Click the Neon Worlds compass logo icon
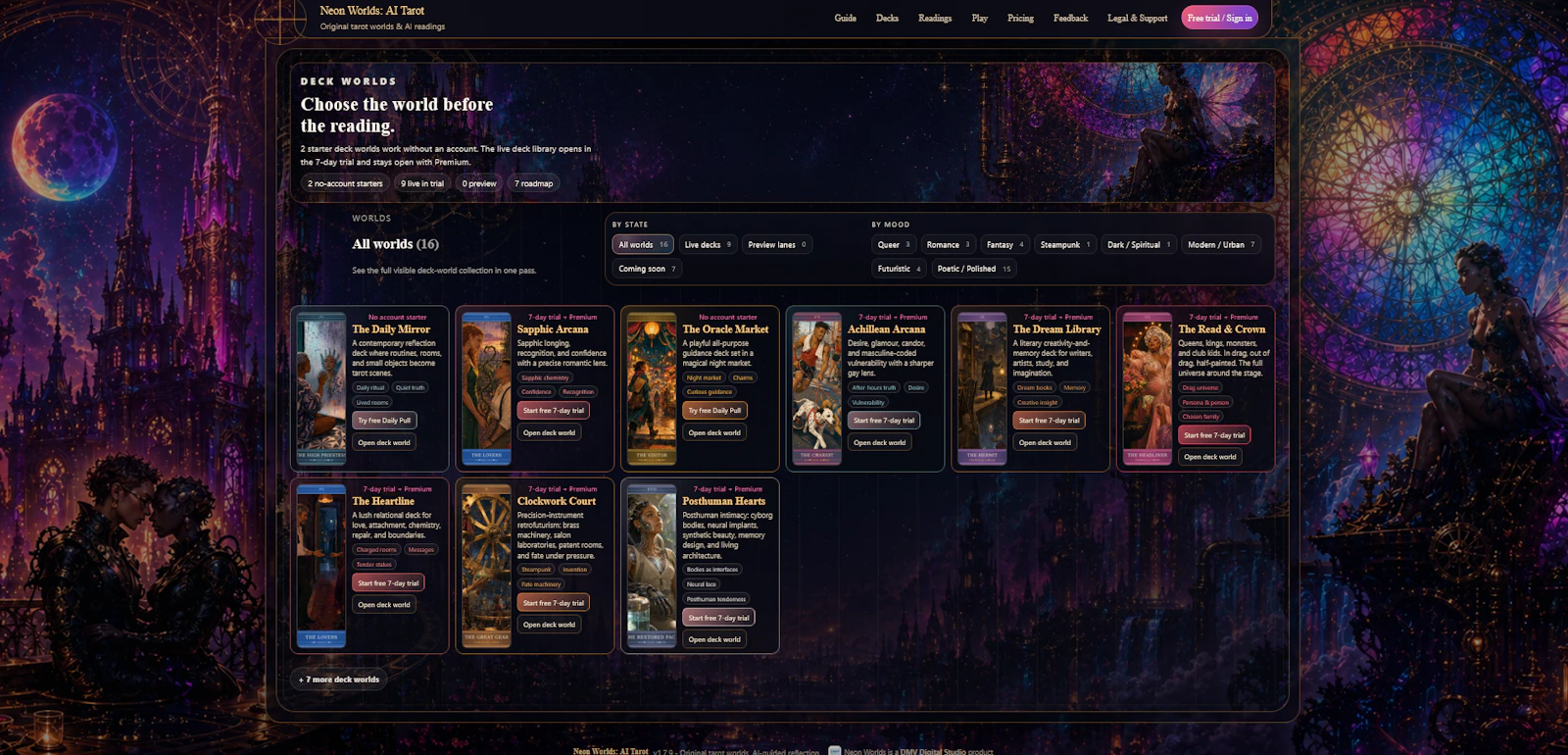Viewport: 1568px width, 755px height. coord(282,18)
